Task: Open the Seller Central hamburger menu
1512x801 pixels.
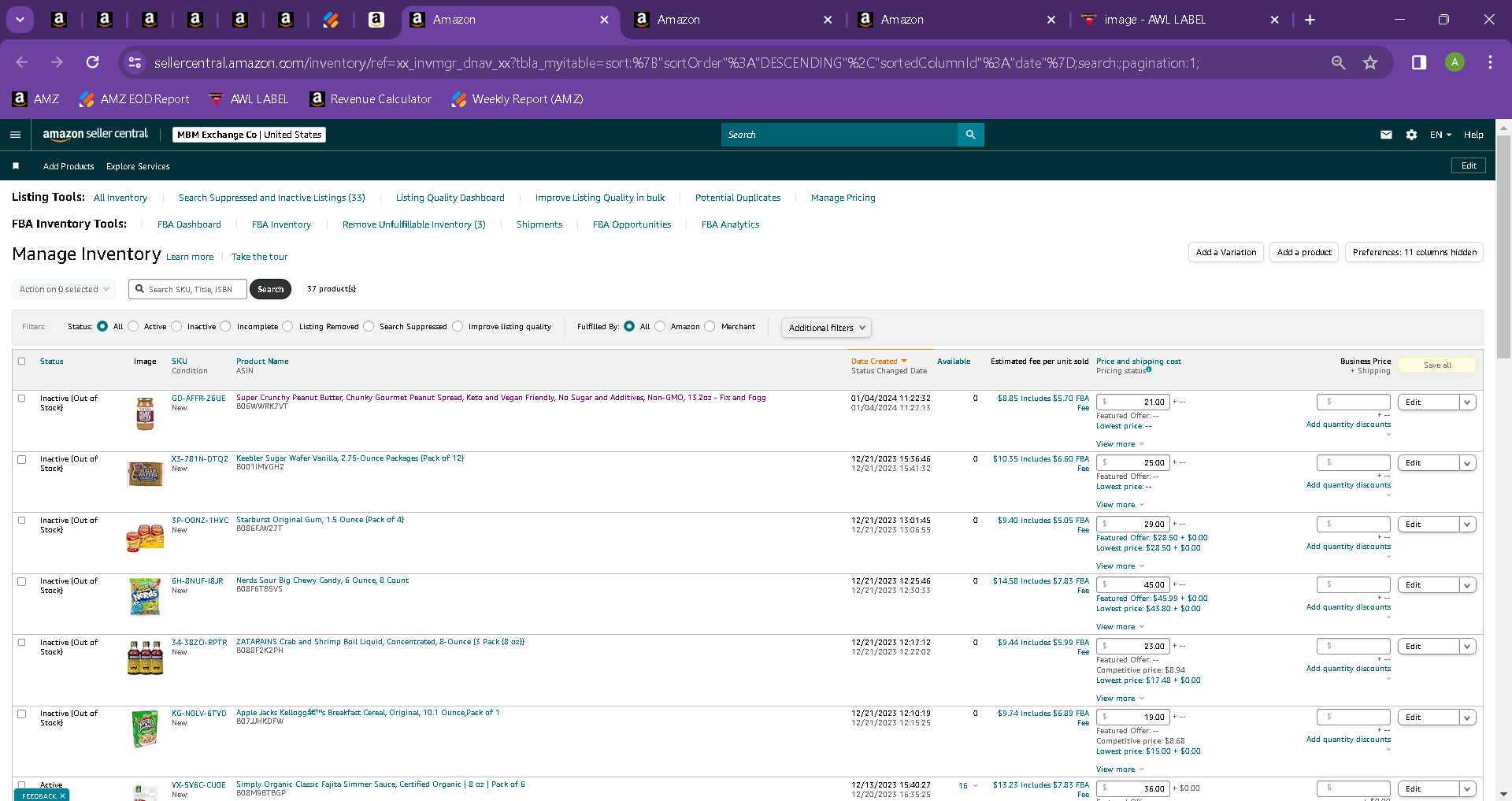Action: click(x=15, y=135)
